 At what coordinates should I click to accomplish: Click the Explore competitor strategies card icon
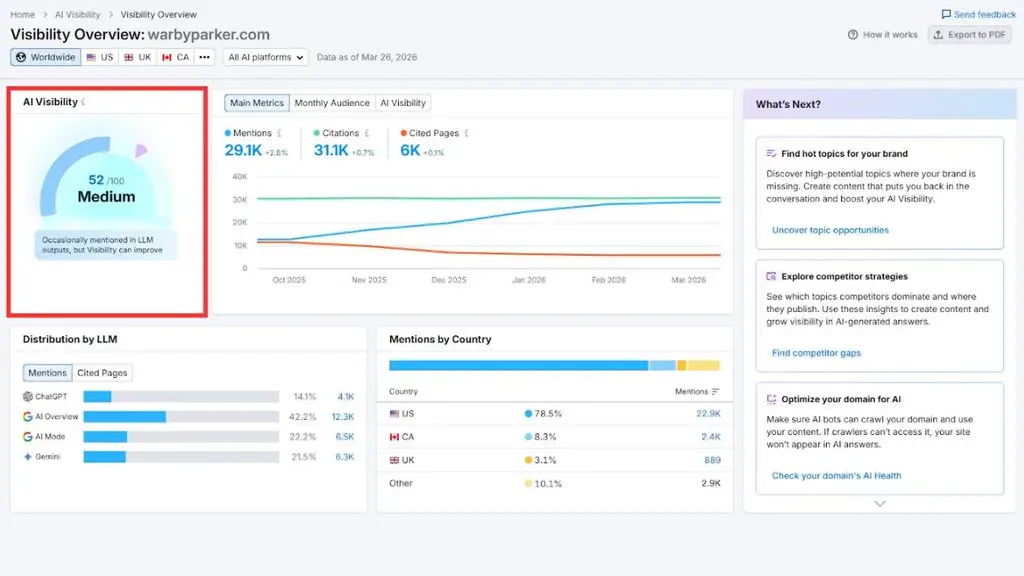[x=771, y=276]
